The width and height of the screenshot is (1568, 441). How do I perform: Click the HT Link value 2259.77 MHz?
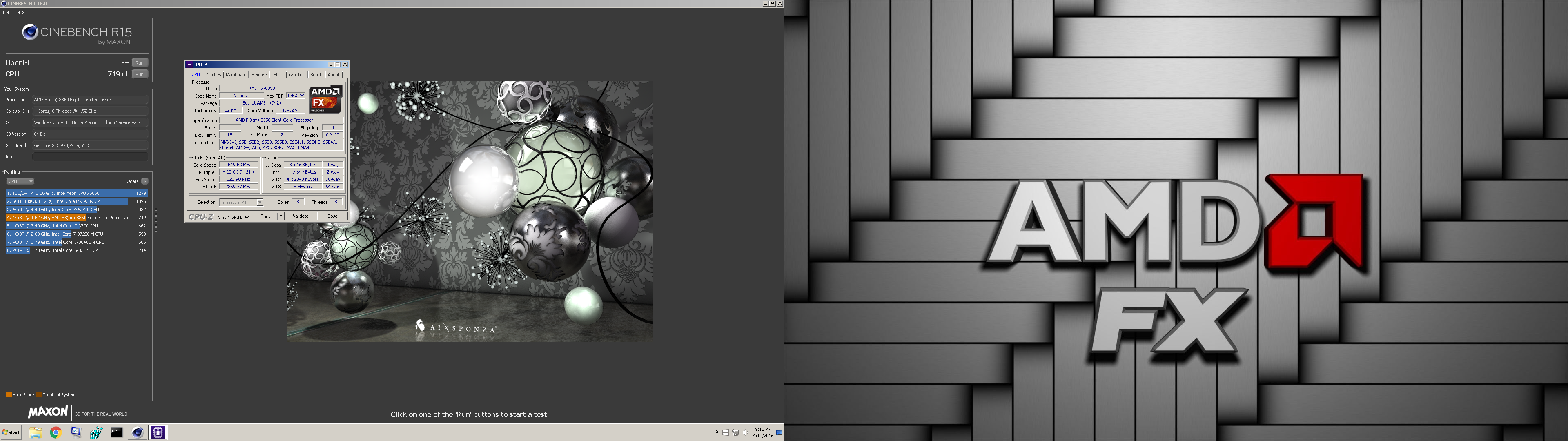click(238, 187)
